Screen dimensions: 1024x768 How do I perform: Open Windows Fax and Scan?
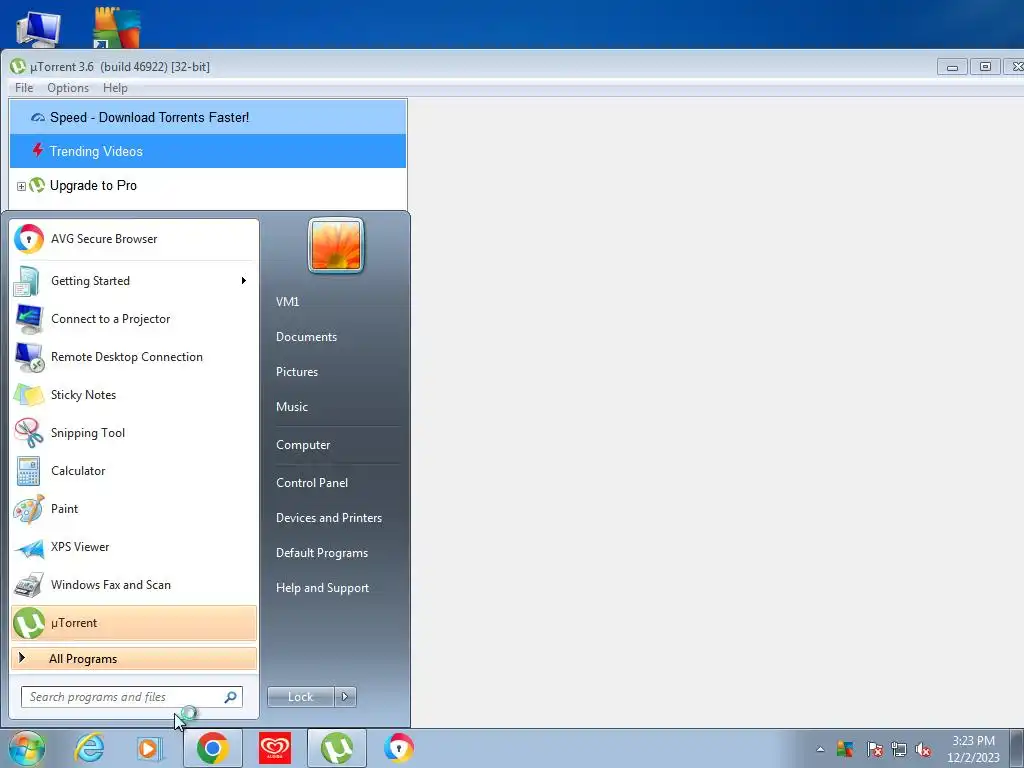(134, 584)
